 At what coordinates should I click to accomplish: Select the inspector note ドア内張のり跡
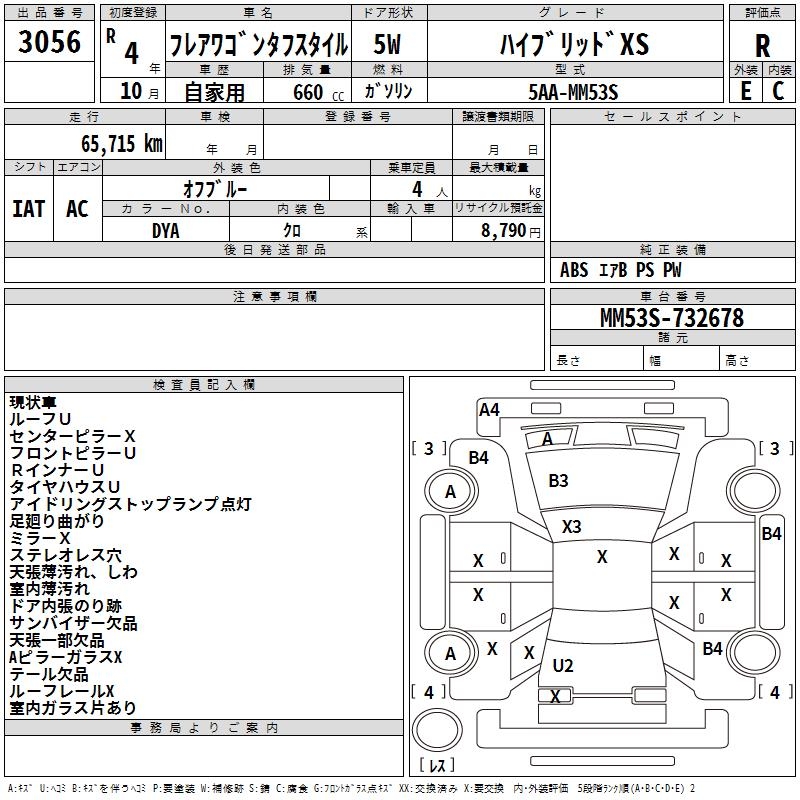(x=65, y=606)
